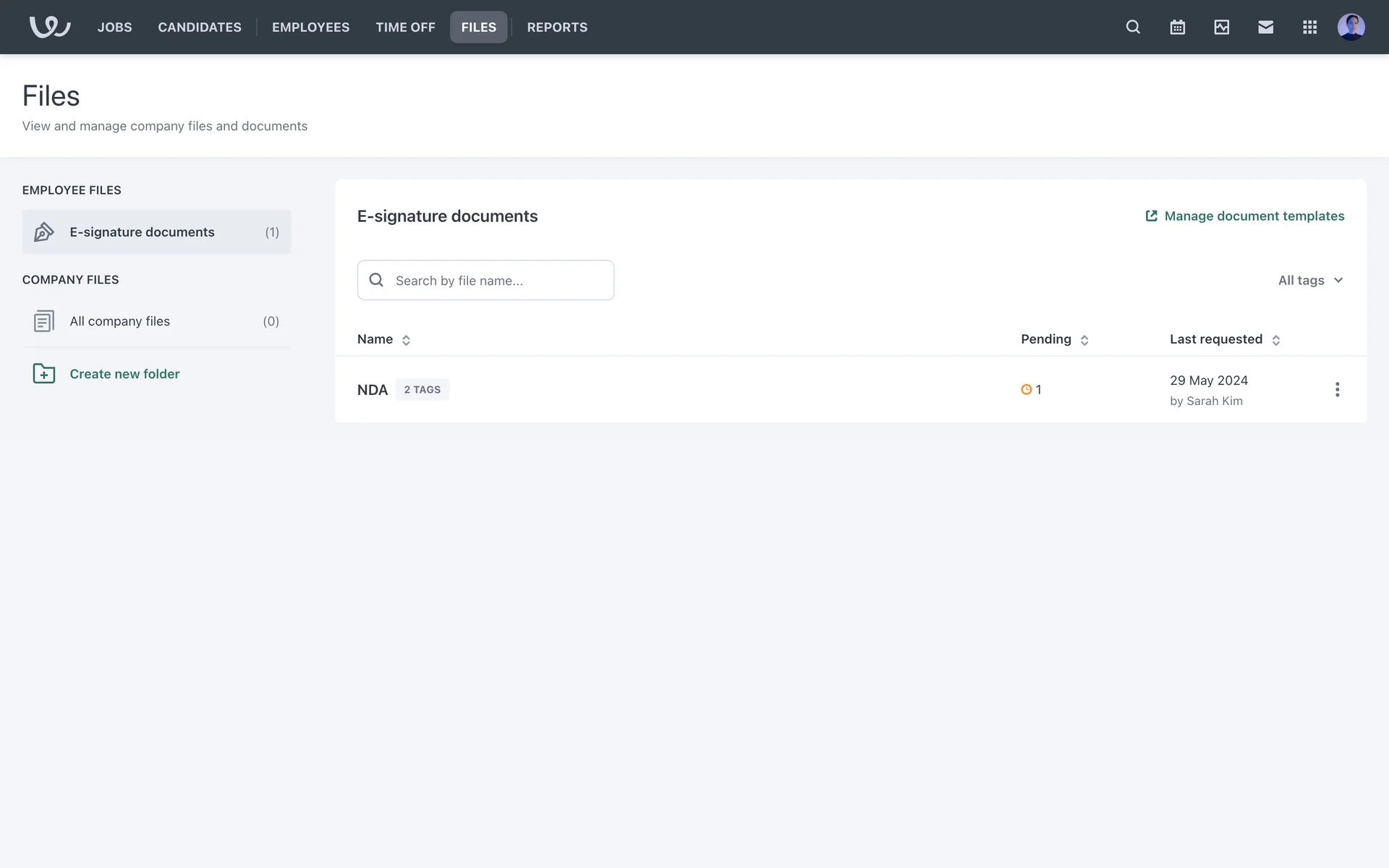Go to the Candidates tab
This screenshot has height=868, width=1389.
(200, 27)
